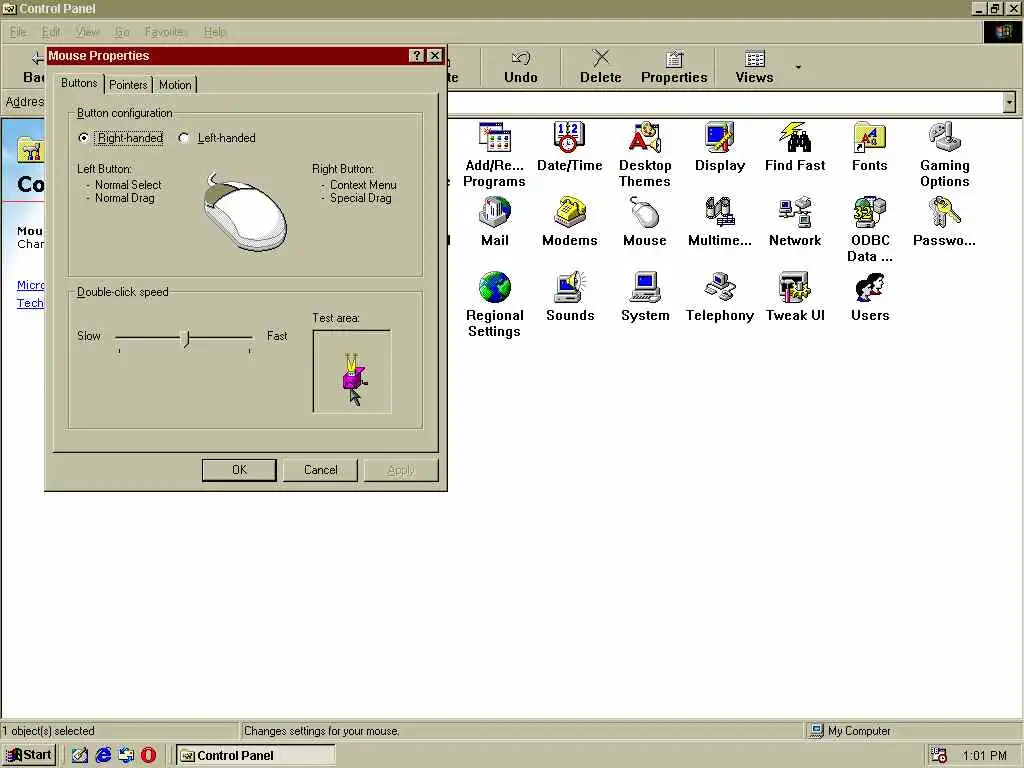Screen dimensions: 1024x768
Task: Click the Views toolbar button
Action: click(754, 67)
